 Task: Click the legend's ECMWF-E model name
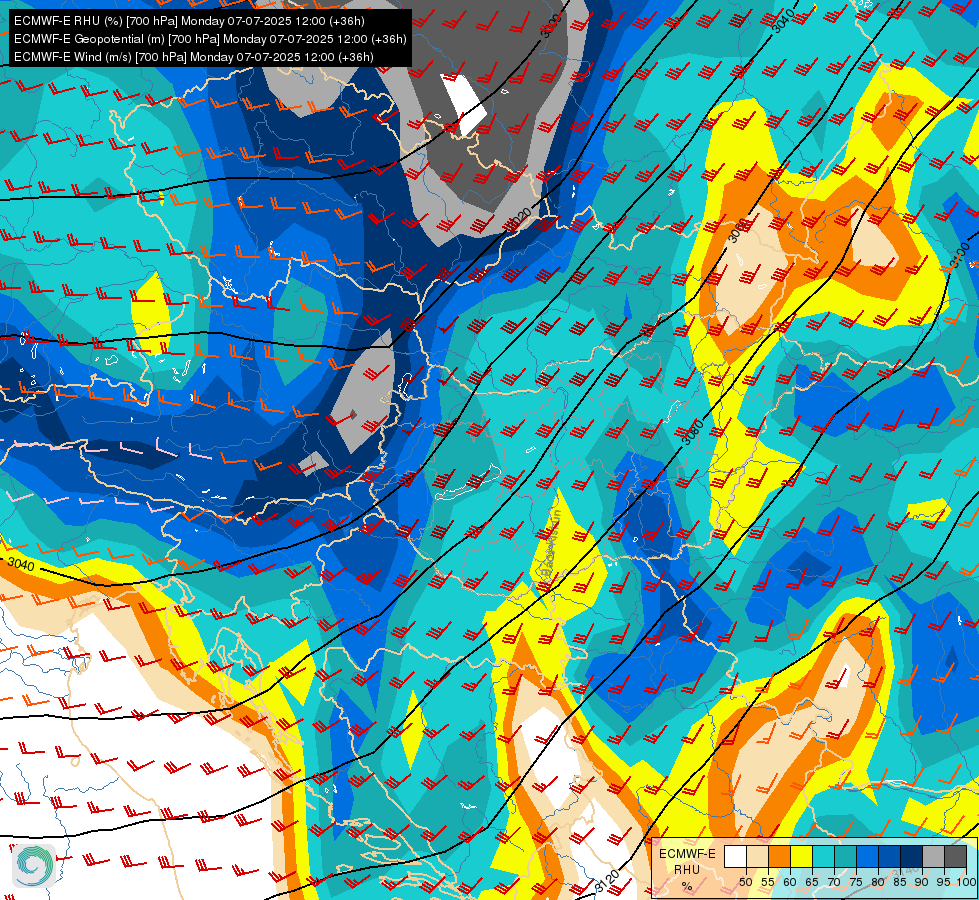tap(687, 854)
